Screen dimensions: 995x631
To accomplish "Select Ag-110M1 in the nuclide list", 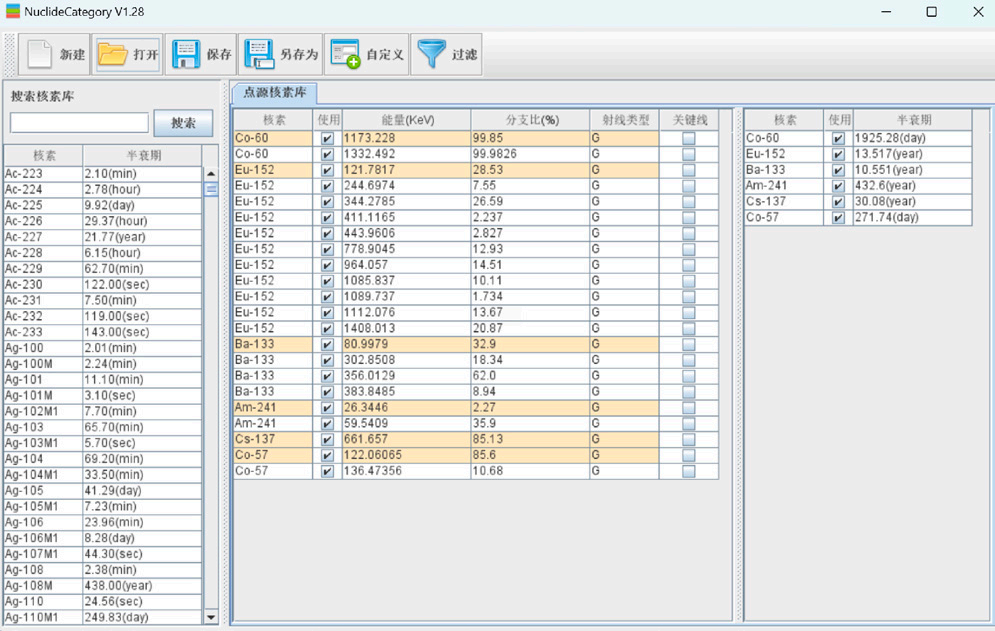I will click(43, 617).
